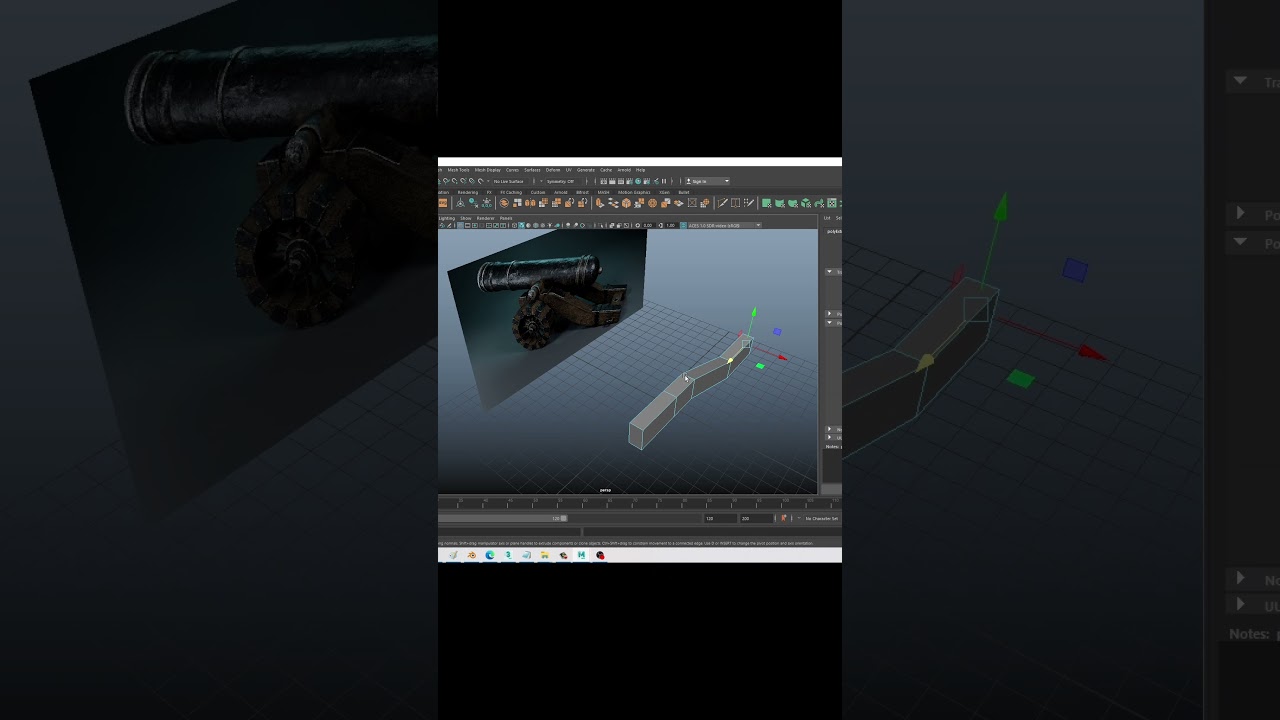Open Microsoft Edge from the taskbar
Image resolution: width=1280 pixels, height=720 pixels.
[490, 555]
